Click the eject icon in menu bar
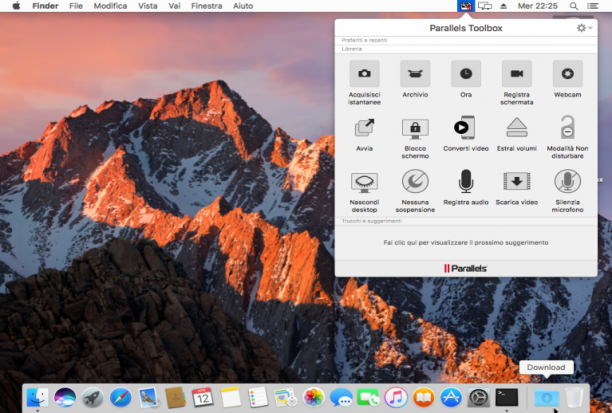 pos(503,6)
